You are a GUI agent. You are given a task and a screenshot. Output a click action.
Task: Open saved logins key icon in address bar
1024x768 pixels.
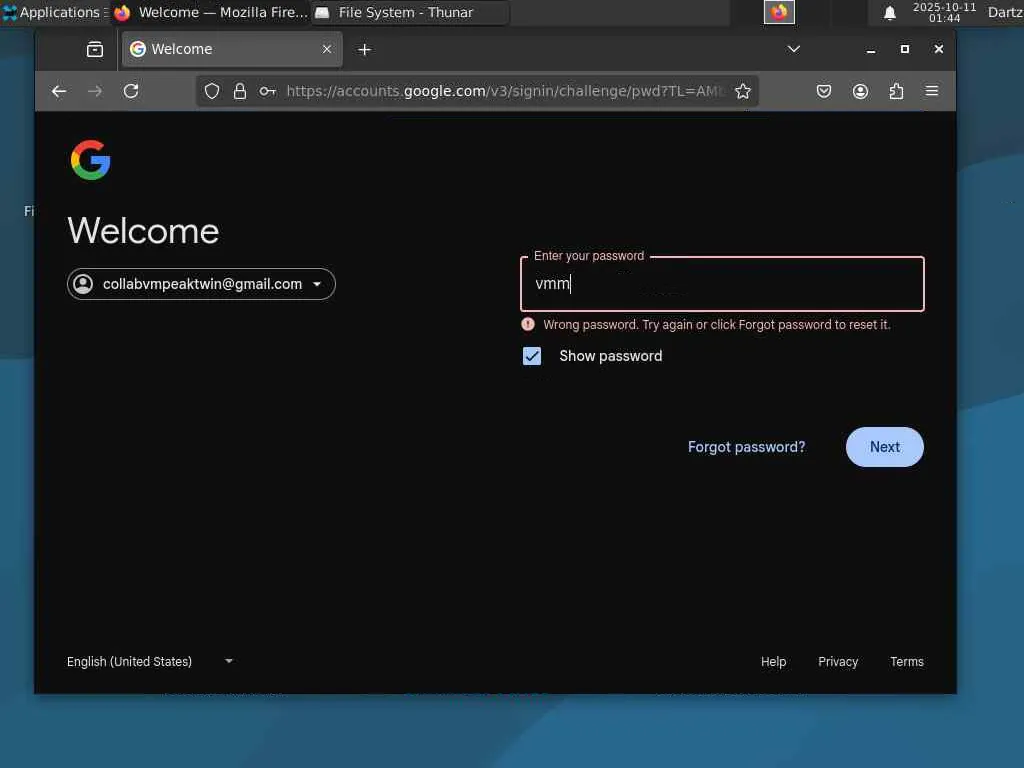268,91
